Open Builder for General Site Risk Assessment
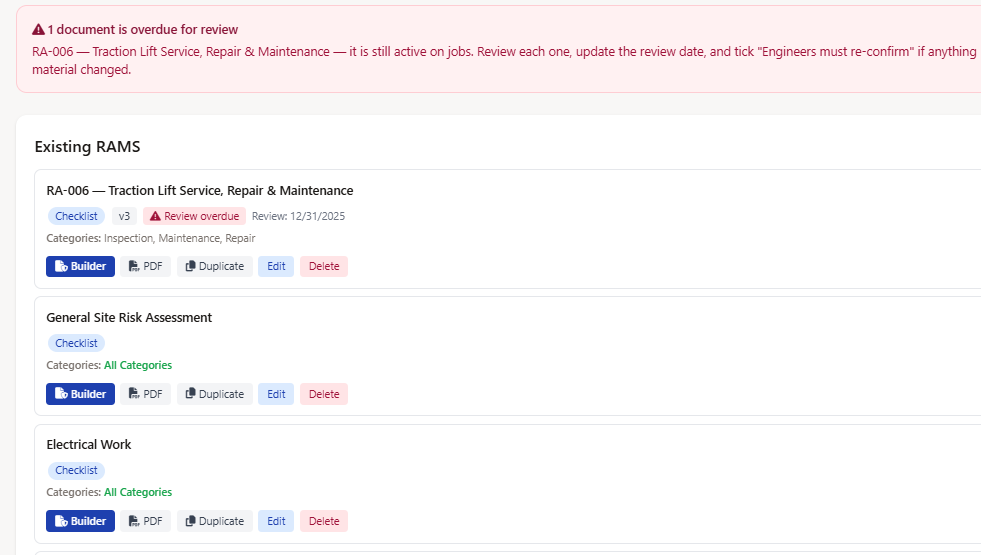The height and width of the screenshot is (555, 981). [80, 394]
